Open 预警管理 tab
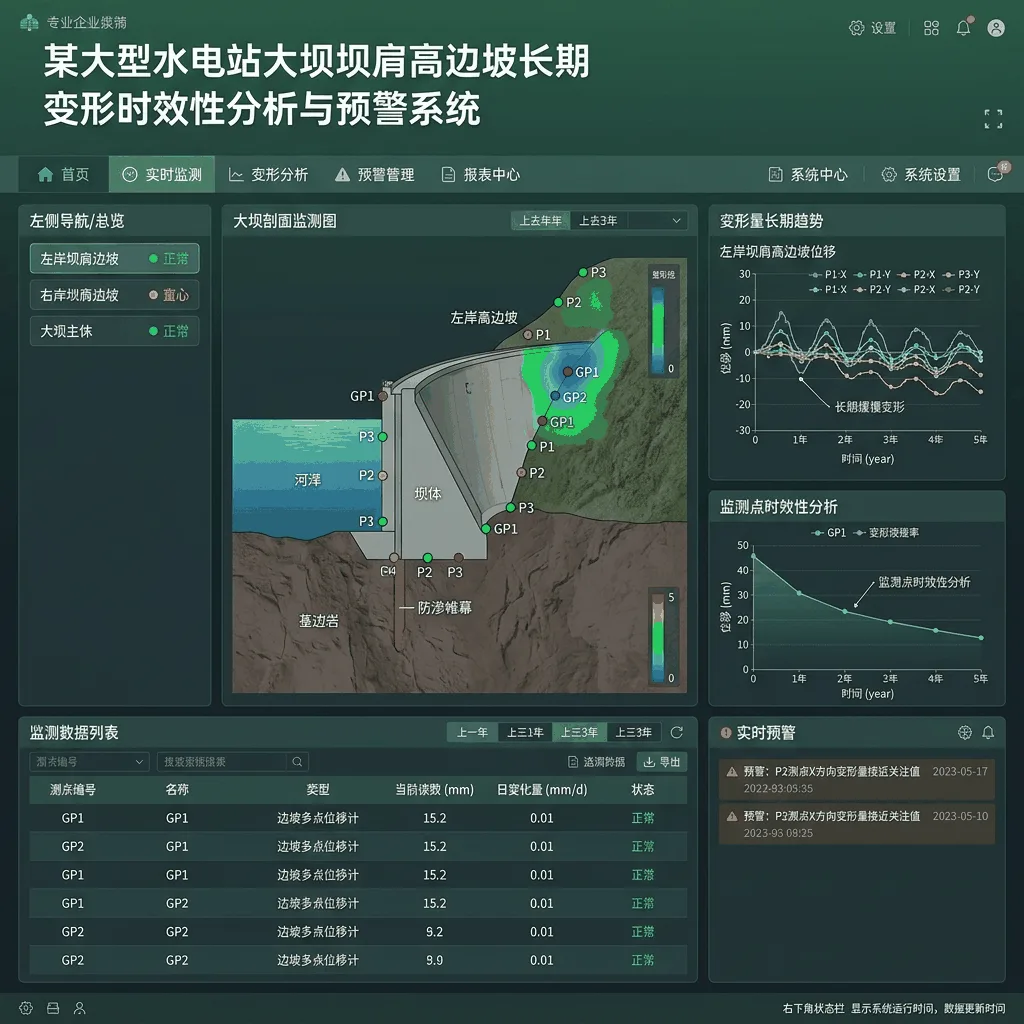Image resolution: width=1024 pixels, height=1024 pixels. click(375, 174)
